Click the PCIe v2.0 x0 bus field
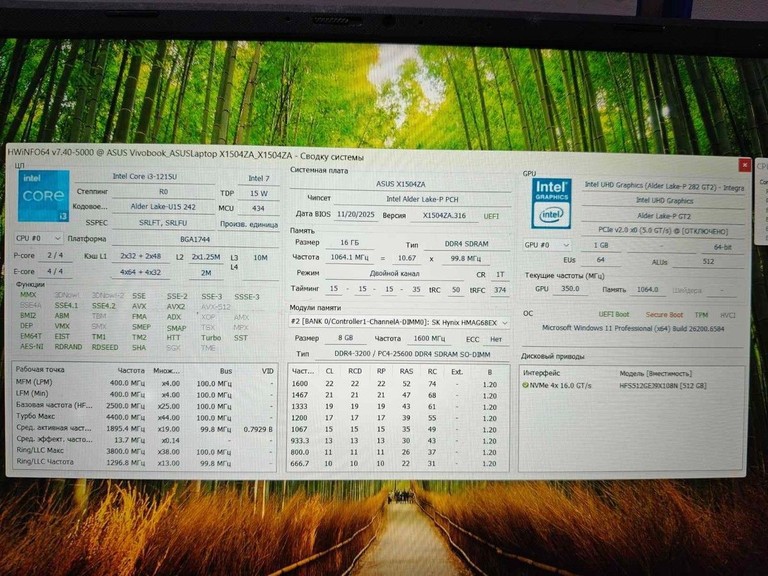Viewport: 768px width, 576px height. click(x=664, y=231)
